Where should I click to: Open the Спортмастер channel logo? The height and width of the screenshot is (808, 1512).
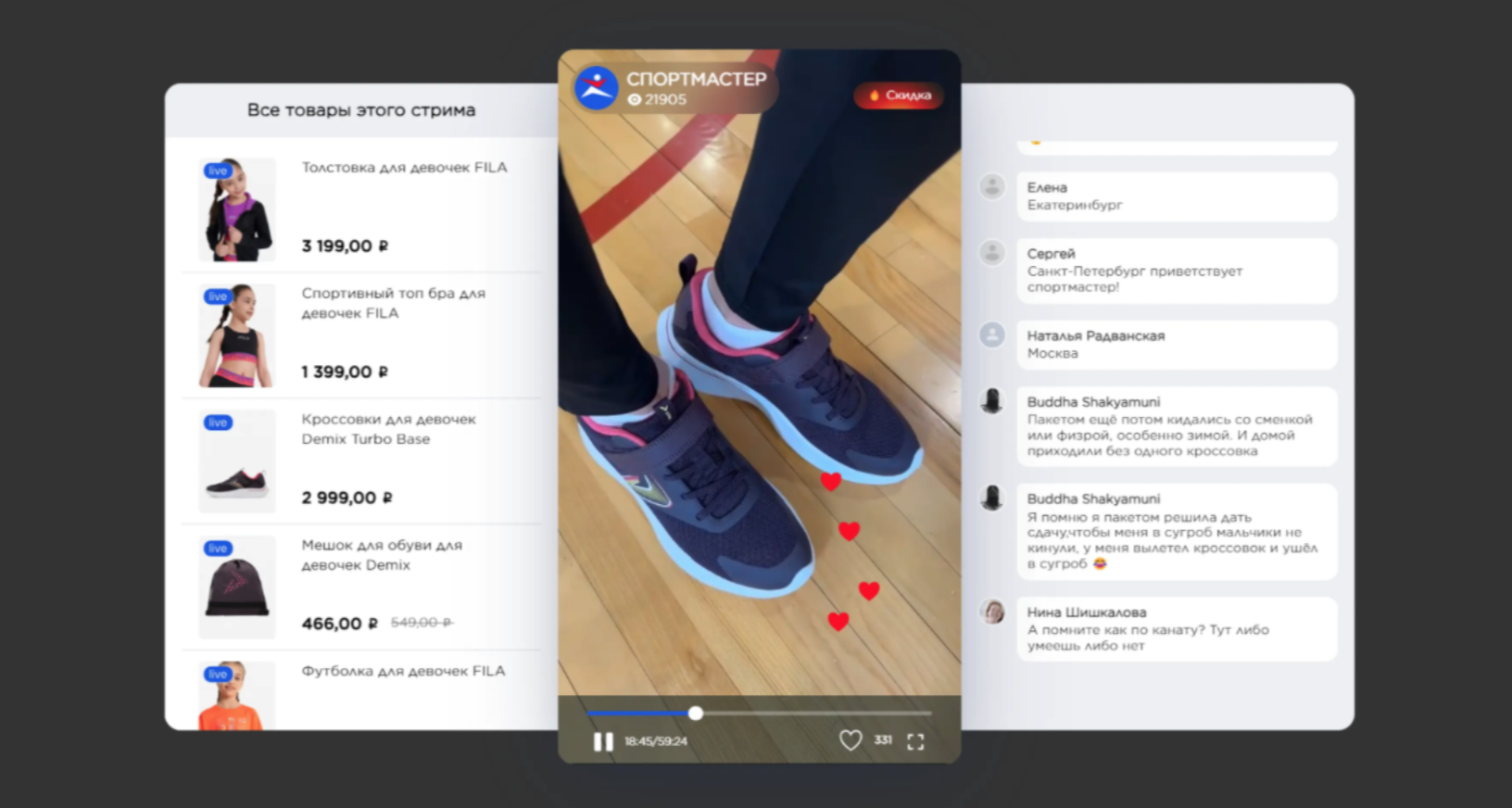597,88
